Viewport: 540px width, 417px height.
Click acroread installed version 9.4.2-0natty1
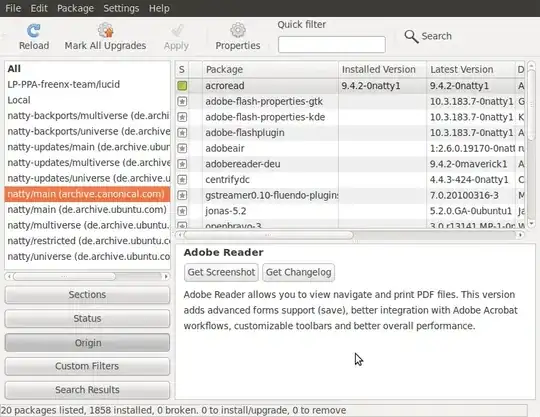371,86
